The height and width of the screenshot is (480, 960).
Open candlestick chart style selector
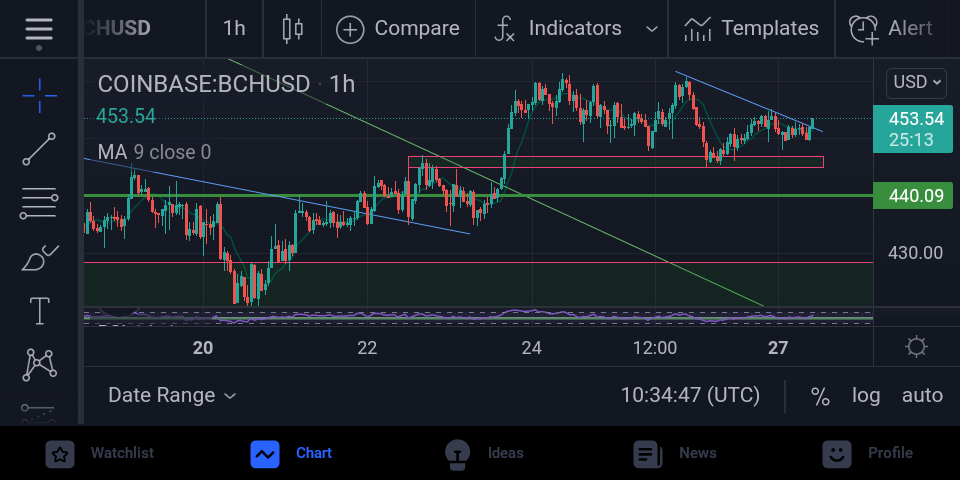pyautogui.click(x=293, y=29)
